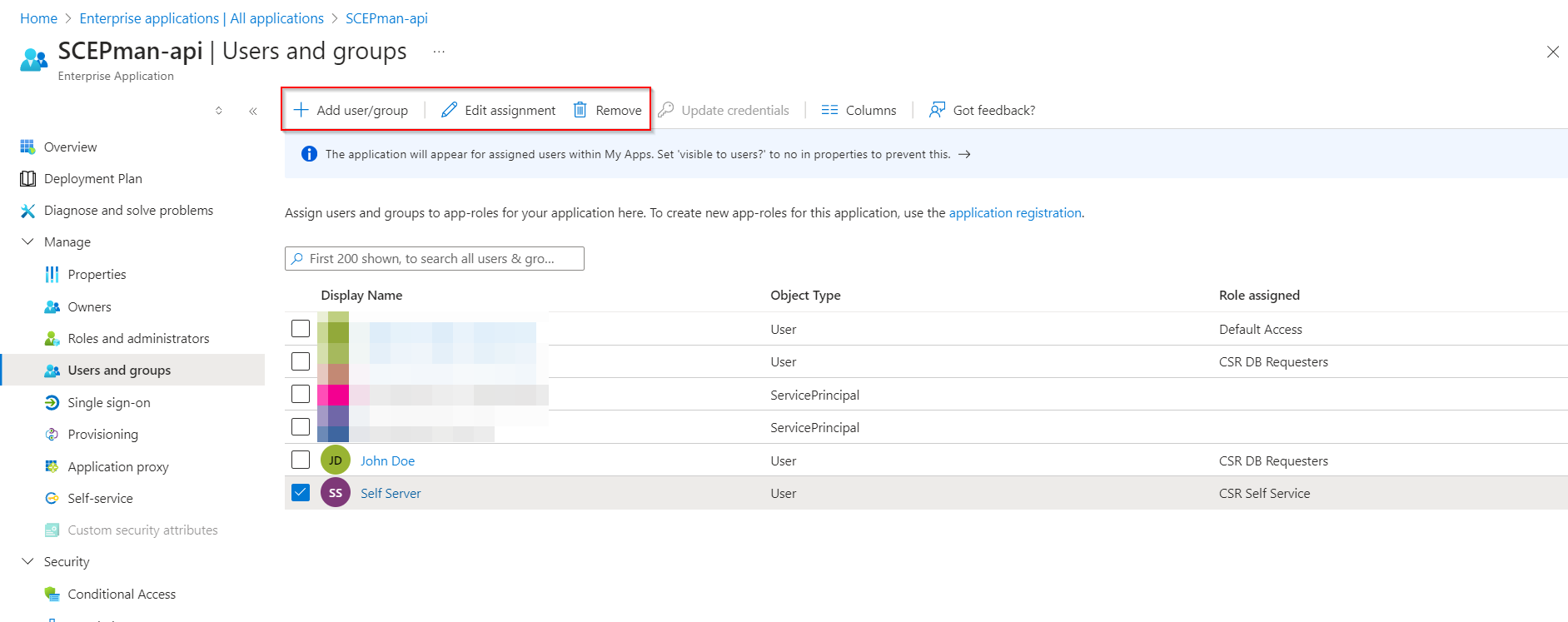The height and width of the screenshot is (622, 1568).
Task: Click the SS avatar for Self Server
Action: click(336, 493)
